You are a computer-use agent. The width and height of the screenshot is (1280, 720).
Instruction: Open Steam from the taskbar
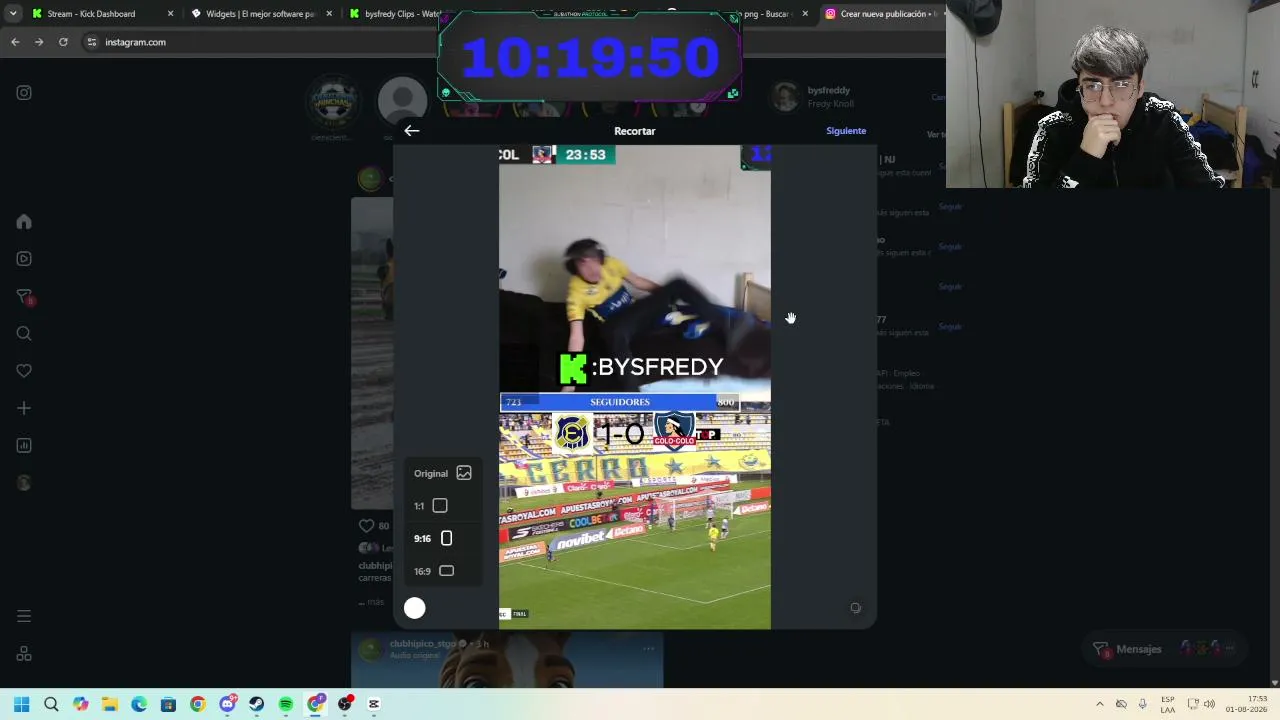click(257, 704)
